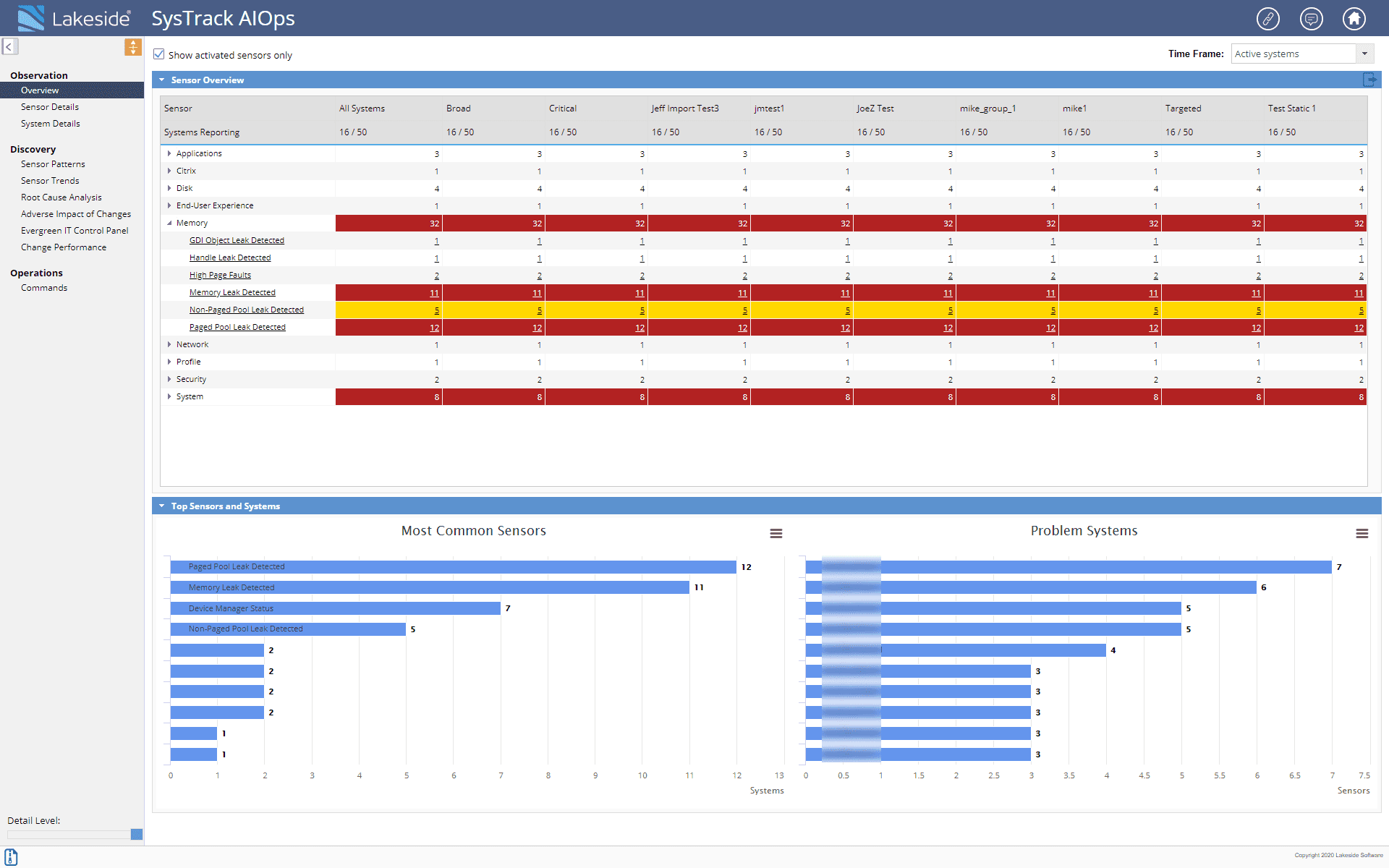This screenshot has height=868, width=1389.
Task: Expand the Network sensor row
Action: 169,344
